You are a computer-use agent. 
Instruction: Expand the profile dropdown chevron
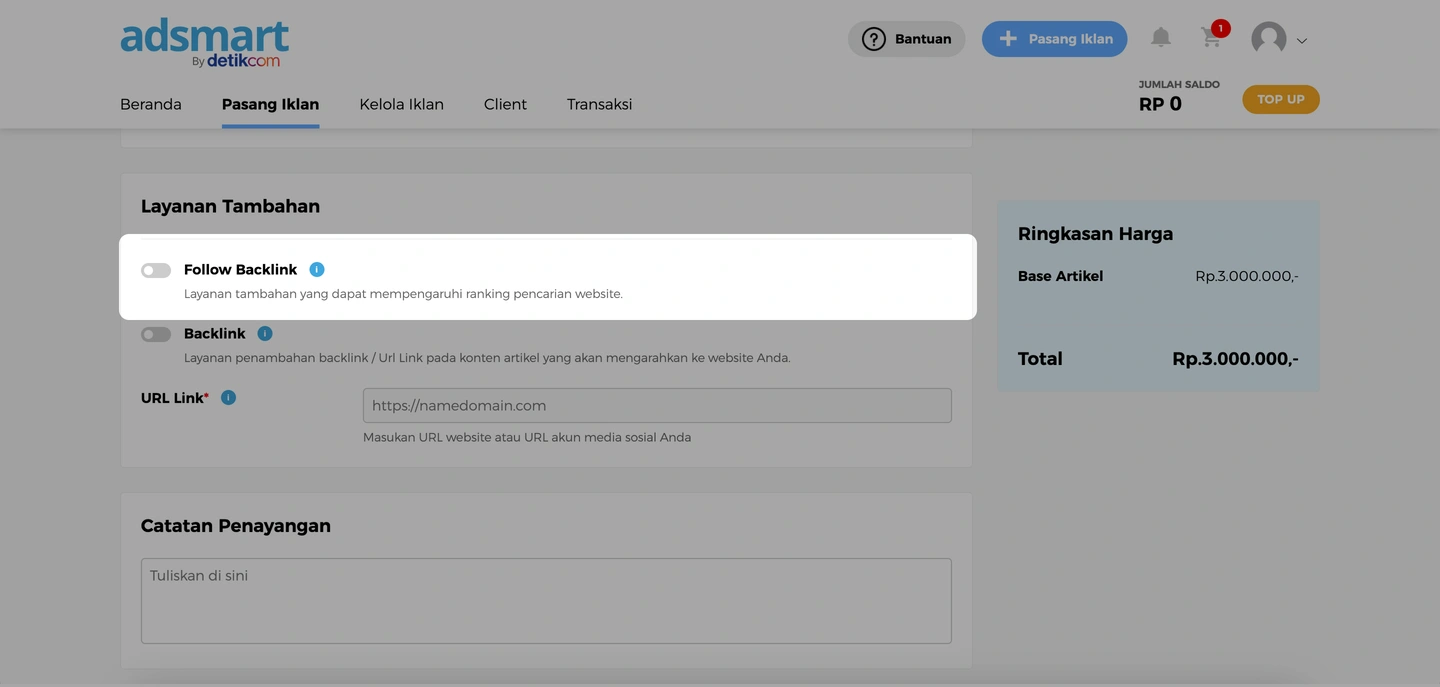click(x=1302, y=41)
